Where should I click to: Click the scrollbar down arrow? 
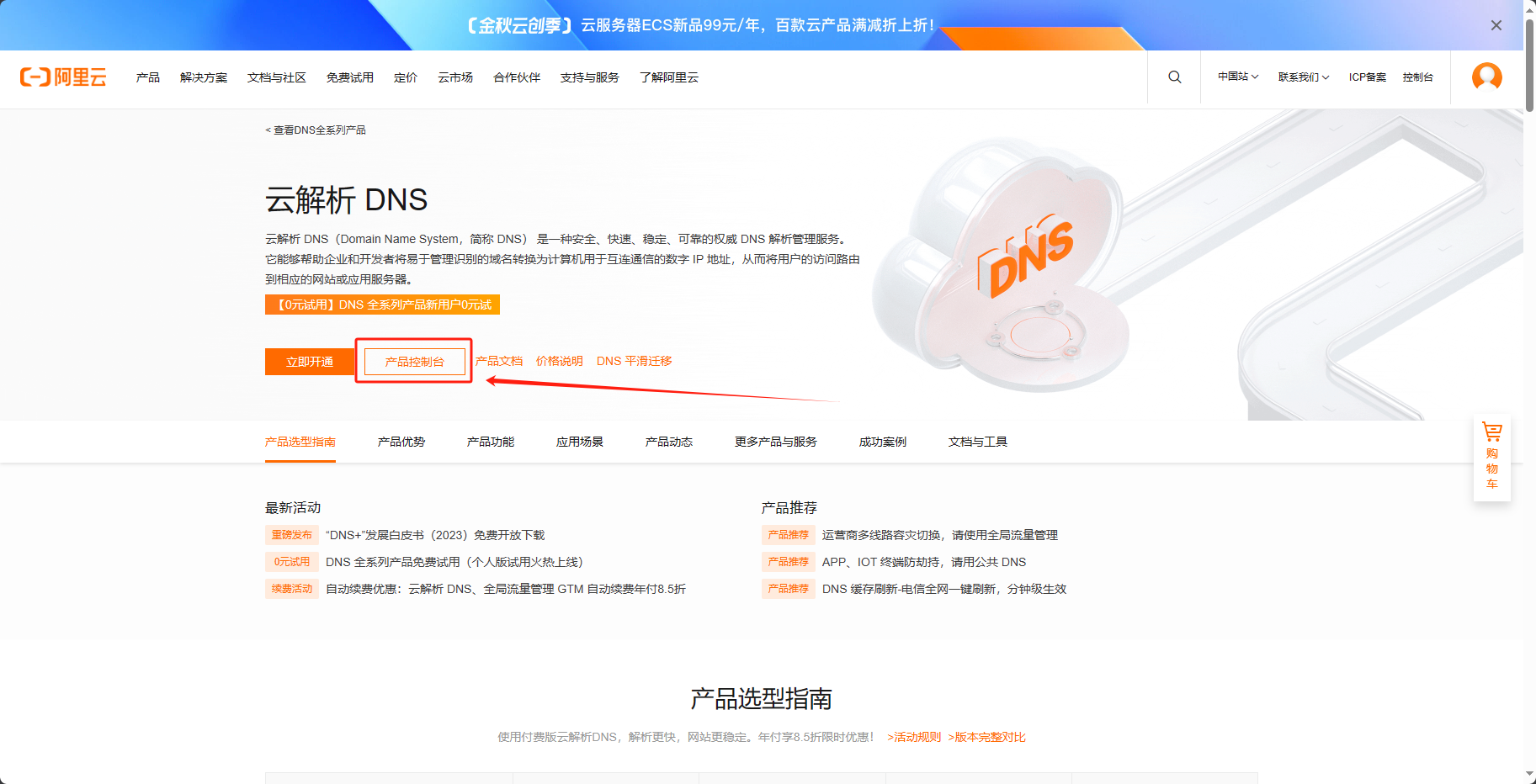1529,776
